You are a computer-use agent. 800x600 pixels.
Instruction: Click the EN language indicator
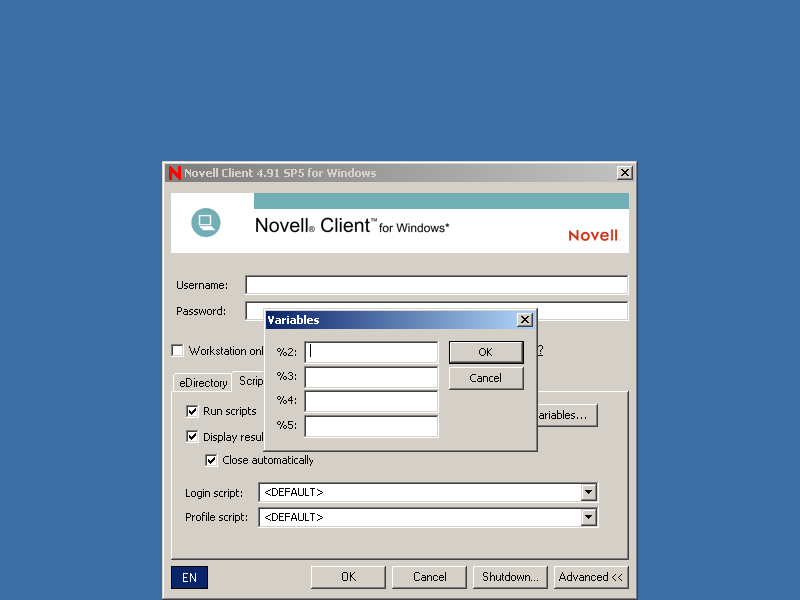click(x=189, y=578)
